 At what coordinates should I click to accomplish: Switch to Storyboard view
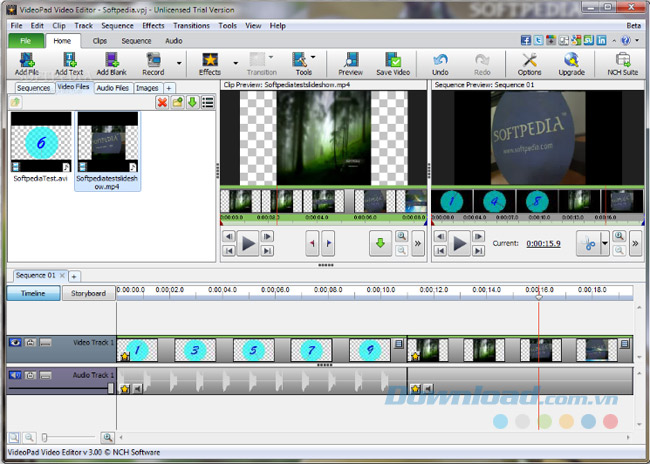[88, 293]
